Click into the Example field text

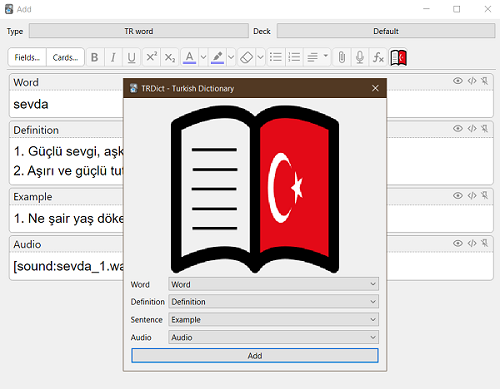[67, 219]
